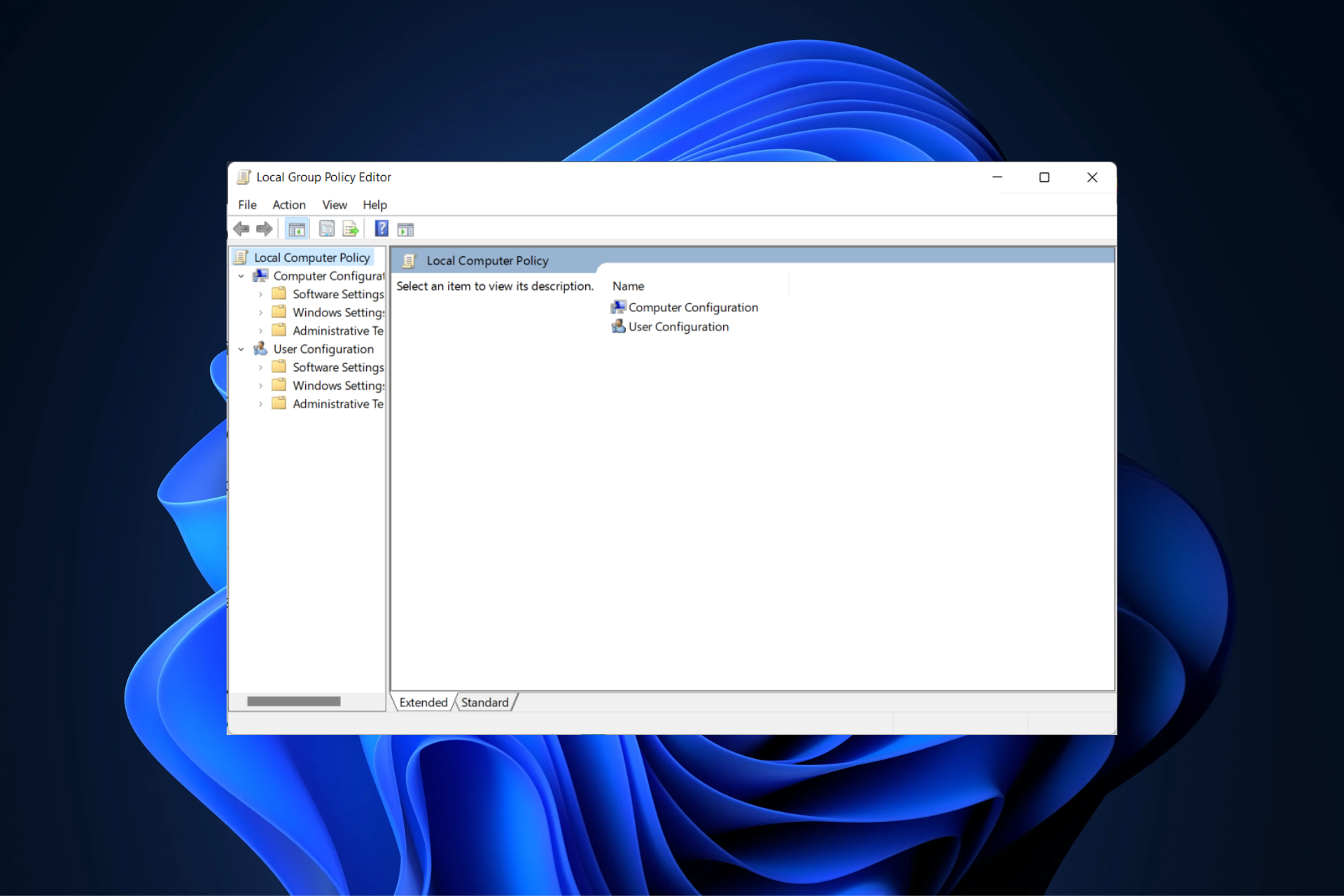Select Software Settings label under Computer Configuration
This screenshot has width=1344, height=896.
(x=338, y=294)
